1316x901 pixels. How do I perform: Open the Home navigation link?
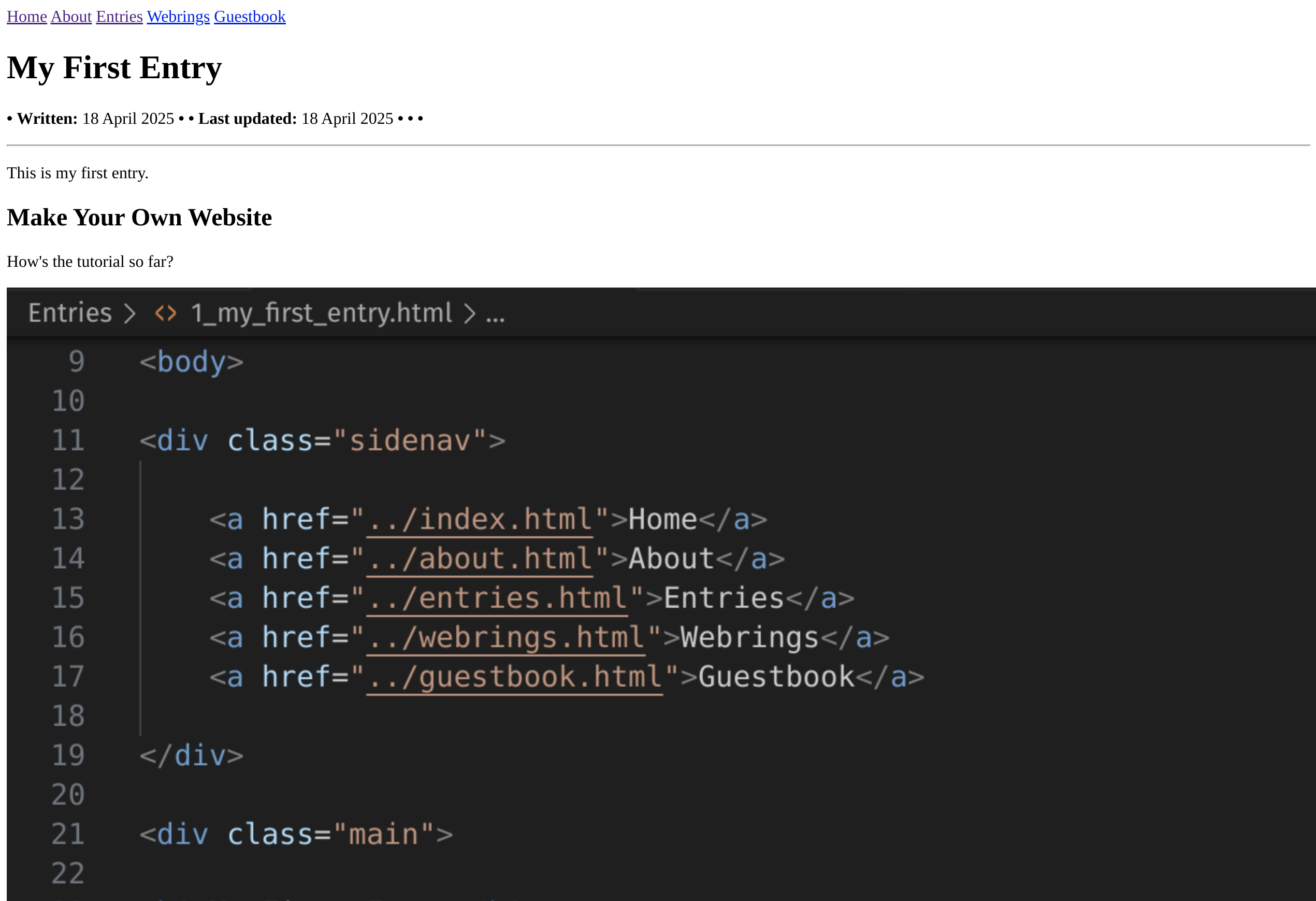coord(26,17)
